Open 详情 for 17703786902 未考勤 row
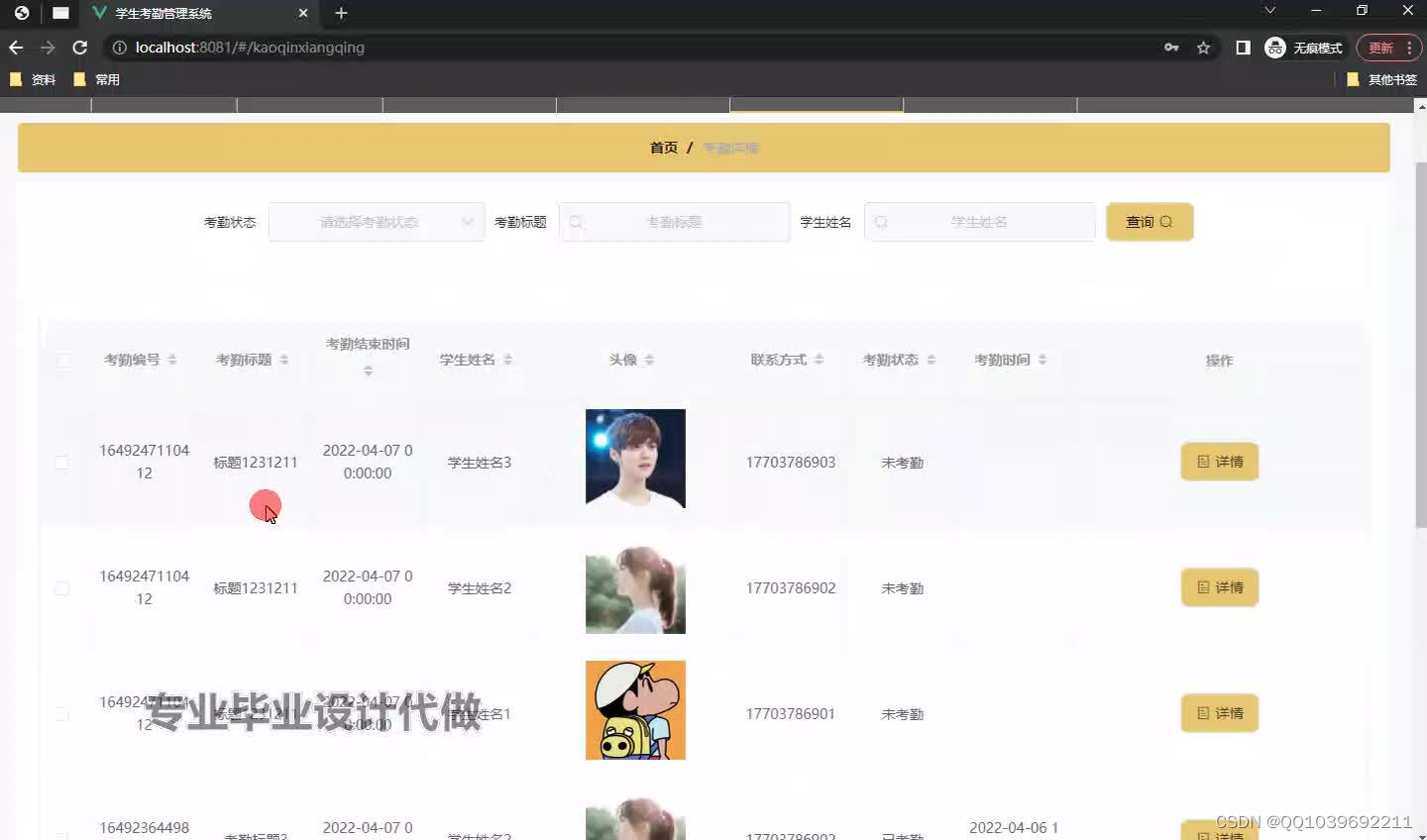 point(1220,587)
